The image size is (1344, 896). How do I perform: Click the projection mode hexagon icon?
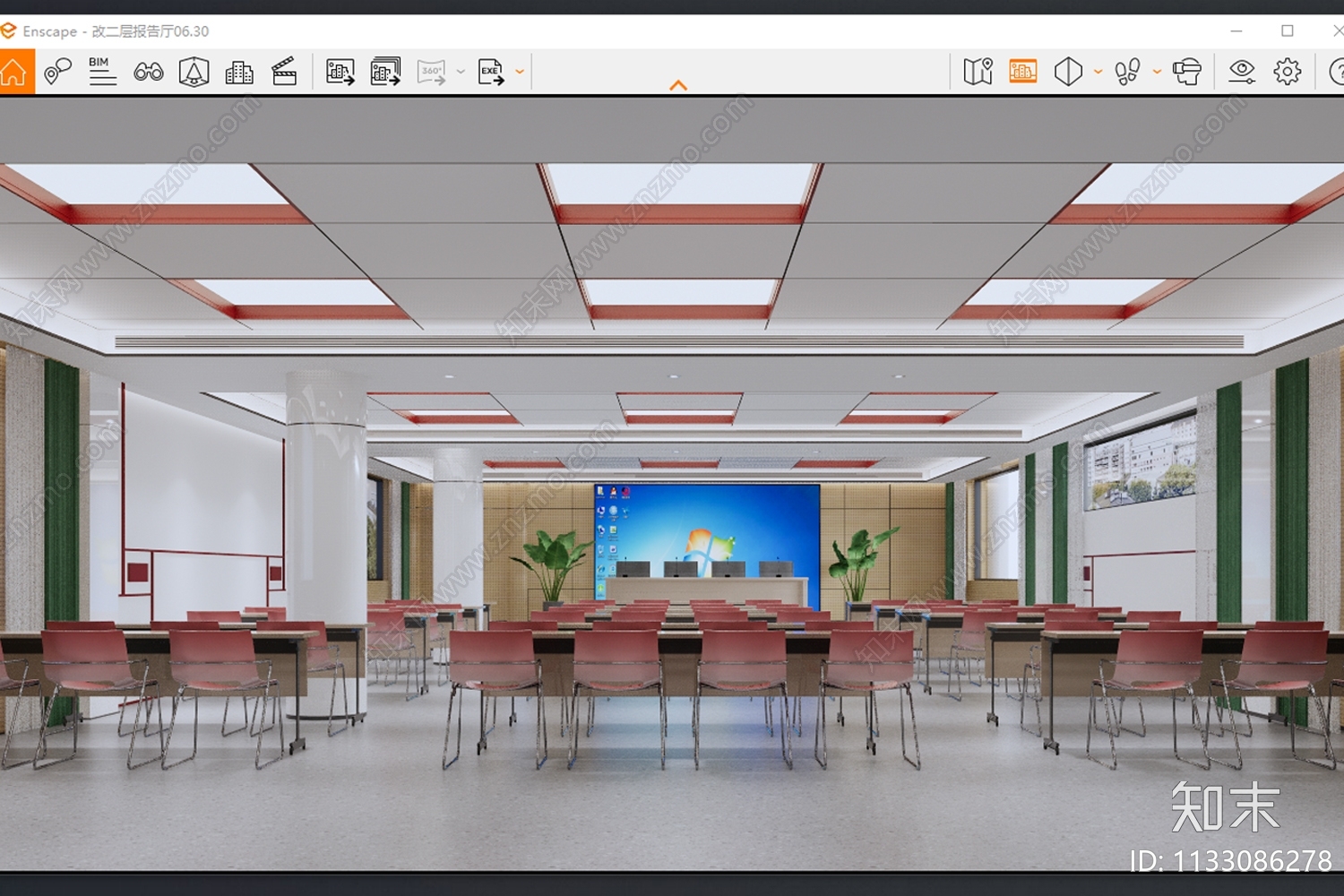coord(1068,72)
